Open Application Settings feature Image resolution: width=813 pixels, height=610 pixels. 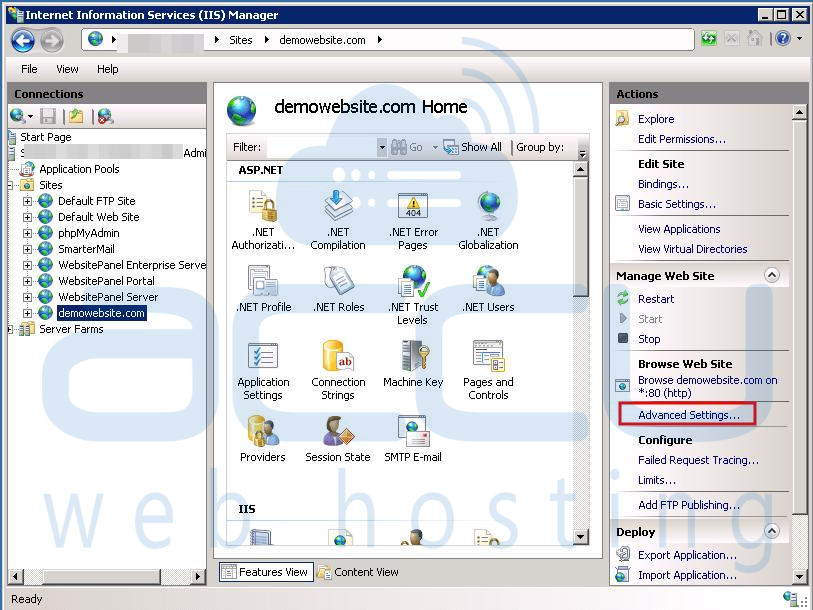tap(263, 370)
